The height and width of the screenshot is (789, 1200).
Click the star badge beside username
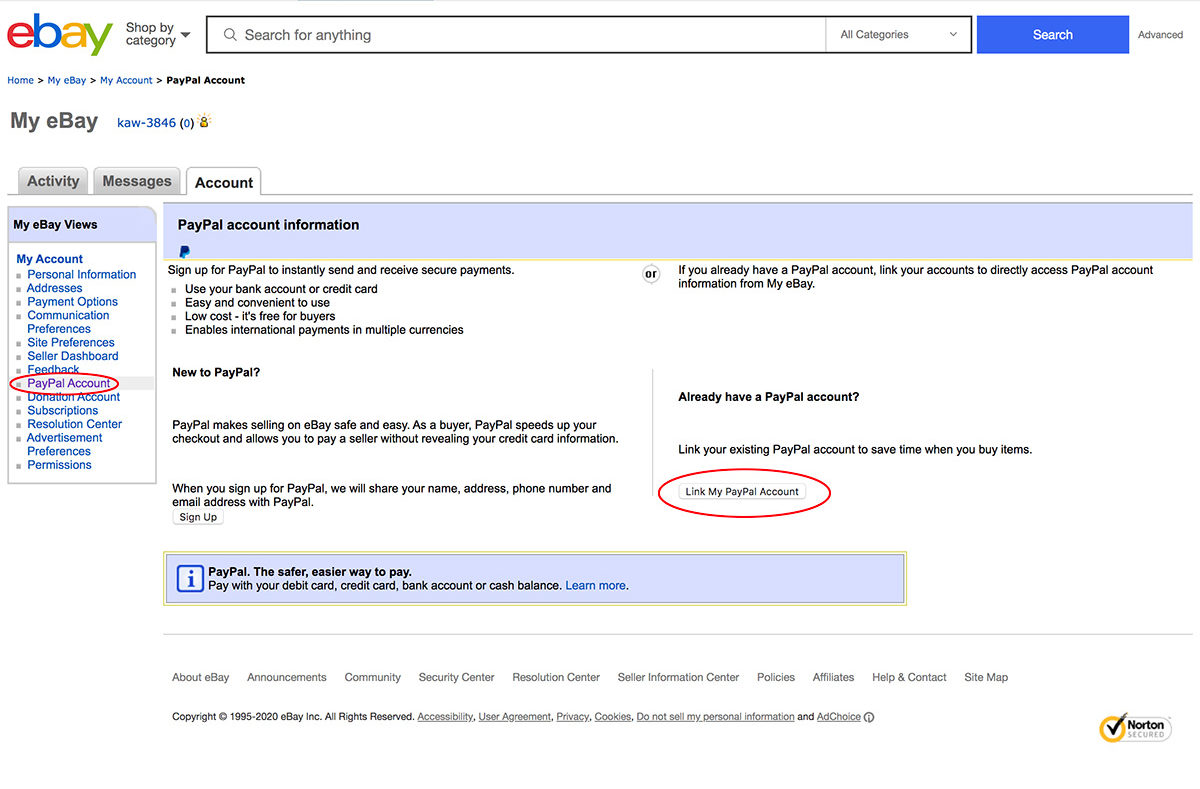pos(205,122)
